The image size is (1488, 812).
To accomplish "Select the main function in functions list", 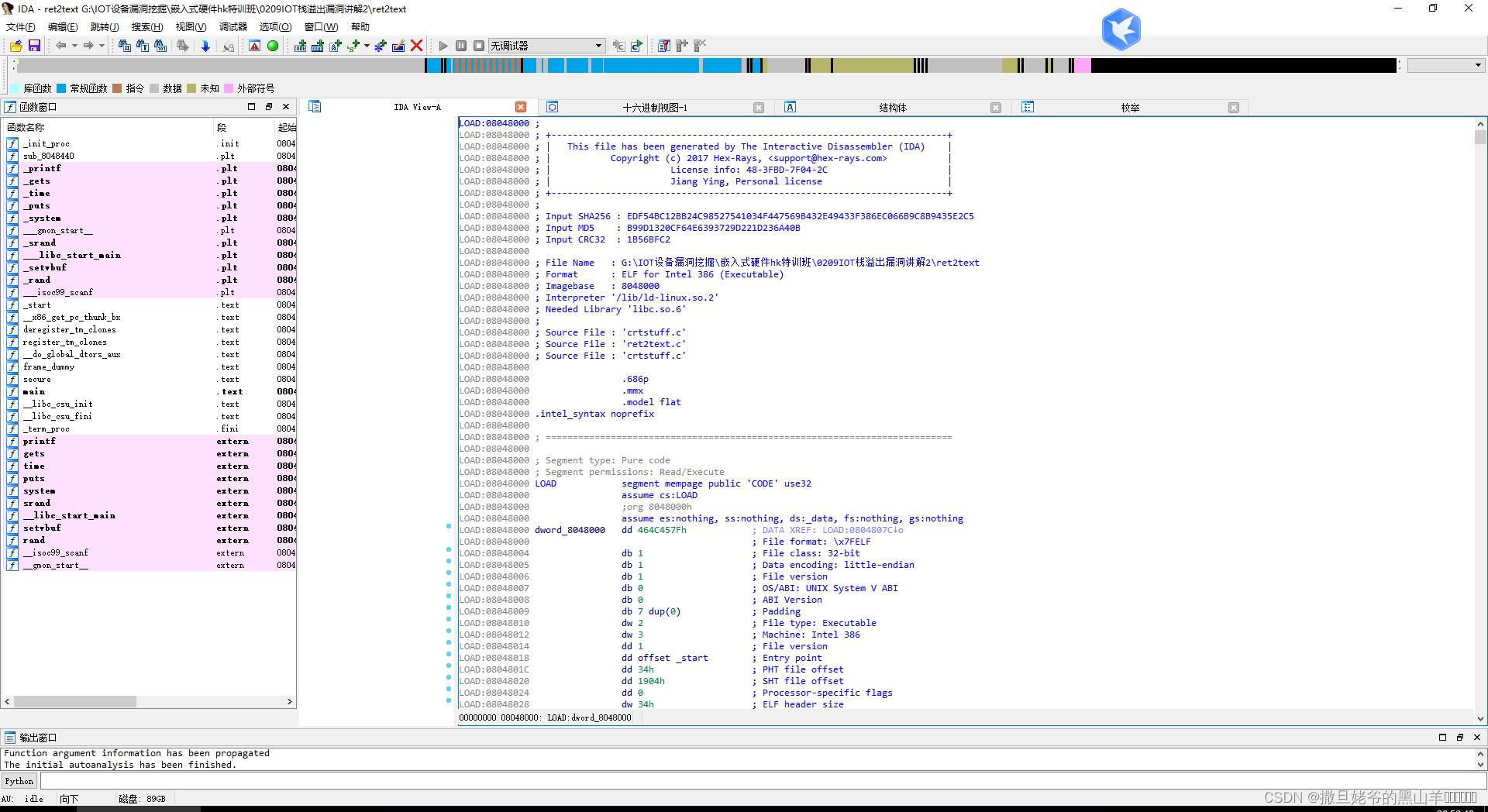I will pos(151,391).
